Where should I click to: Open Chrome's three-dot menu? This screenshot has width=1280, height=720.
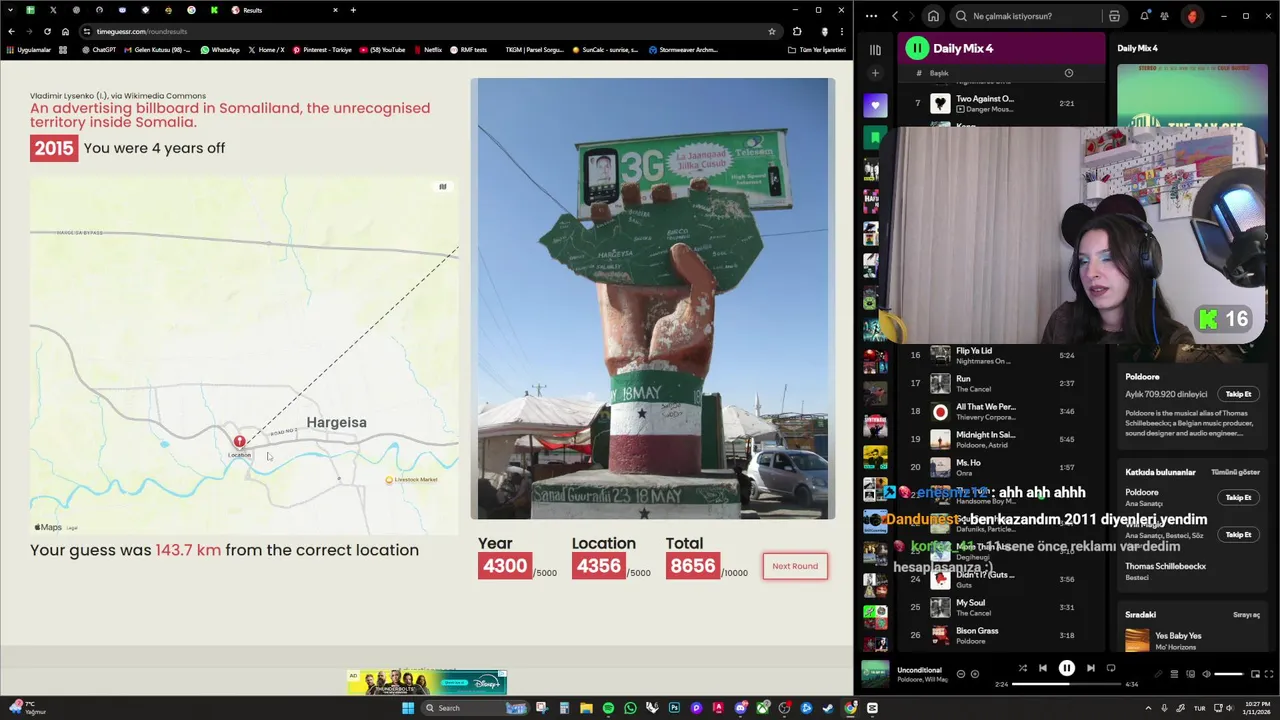coord(842,31)
